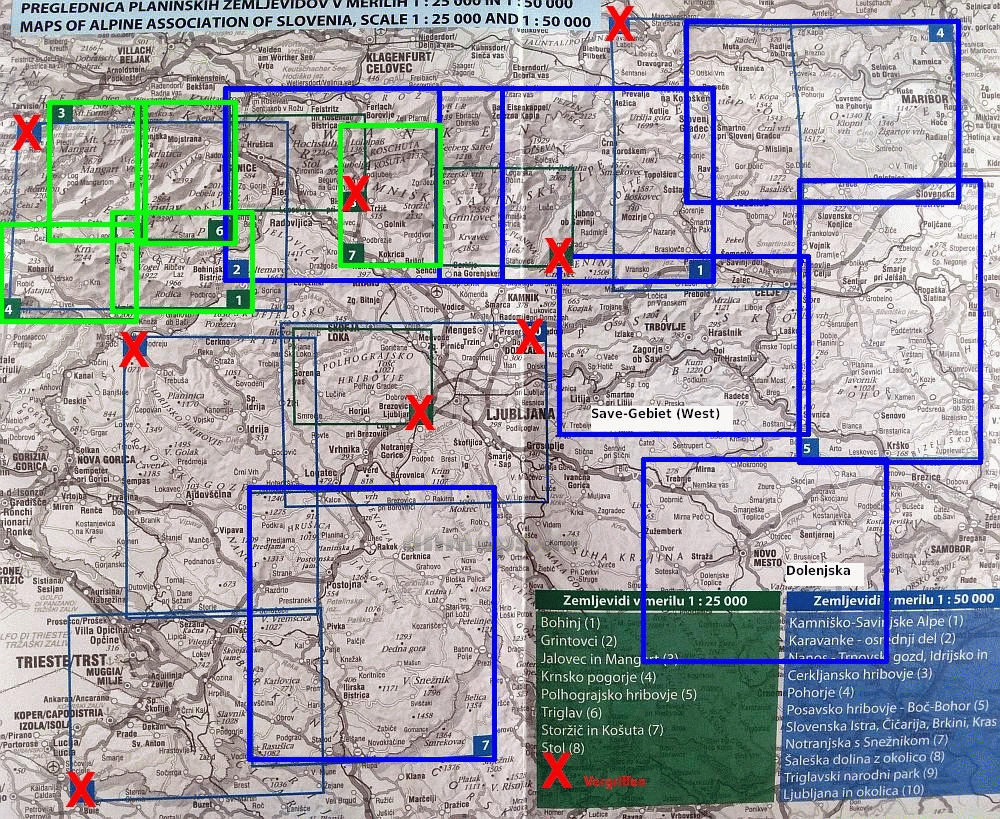Click green number 4 marker at left edge
Viewport: 1000px width, 819px height.
(10, 309)
